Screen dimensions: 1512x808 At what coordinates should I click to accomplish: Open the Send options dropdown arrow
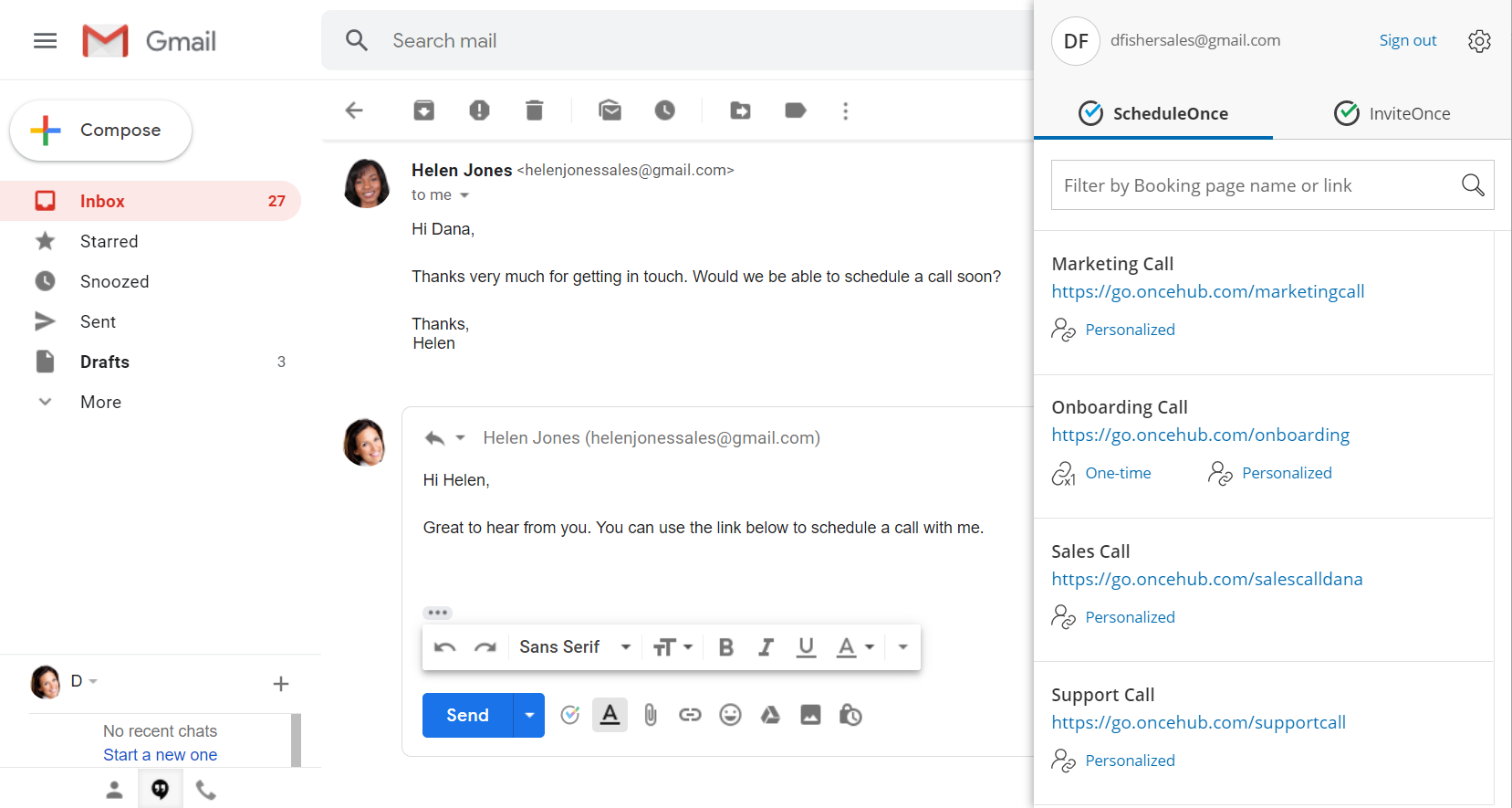529,715
